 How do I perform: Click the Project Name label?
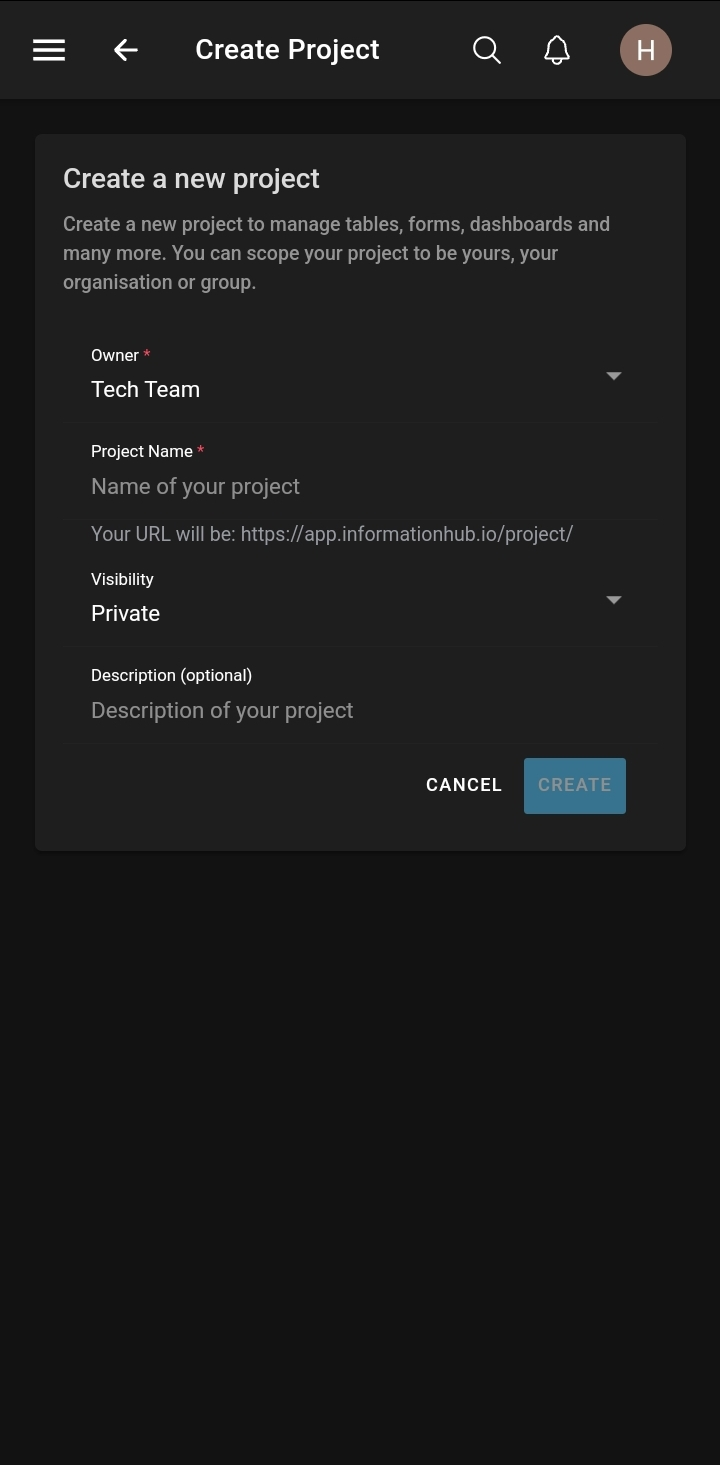point(142,451)
